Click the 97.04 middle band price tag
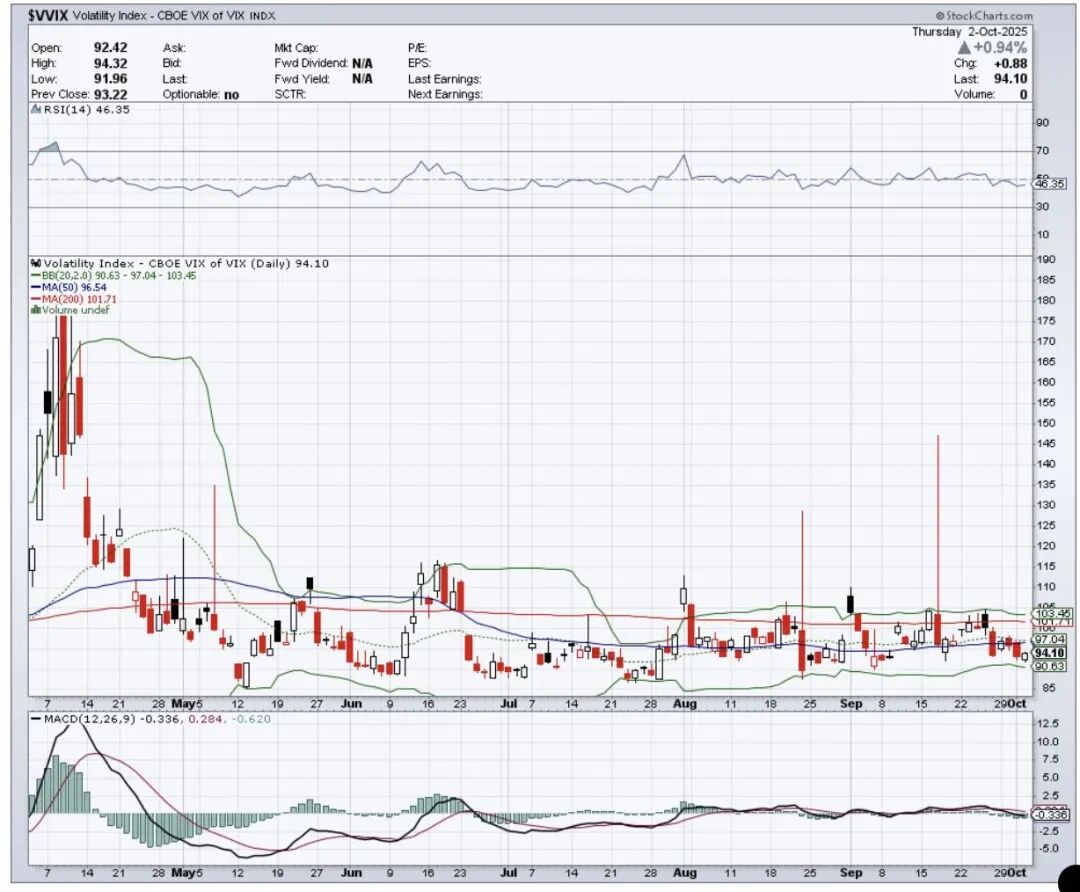The image size is (1080, 892). coord(1050,640)
